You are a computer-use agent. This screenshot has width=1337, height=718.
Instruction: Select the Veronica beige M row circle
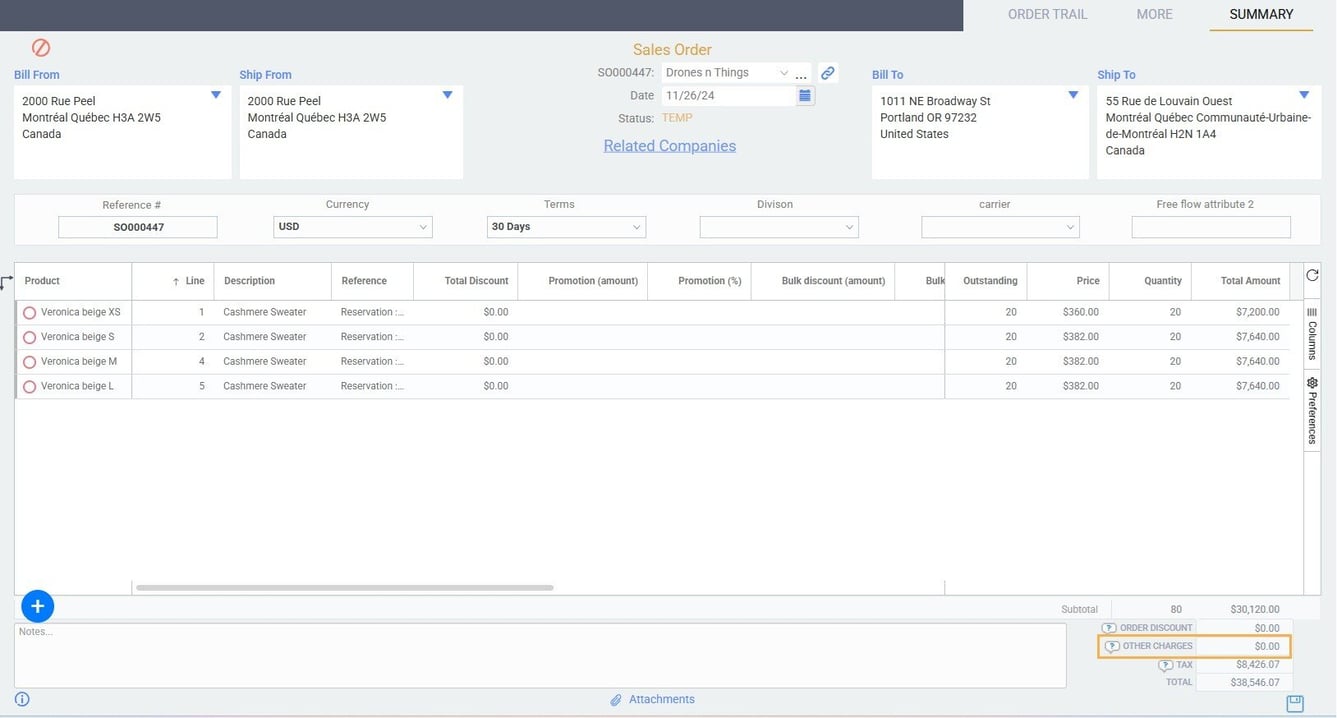click(29, 362)
